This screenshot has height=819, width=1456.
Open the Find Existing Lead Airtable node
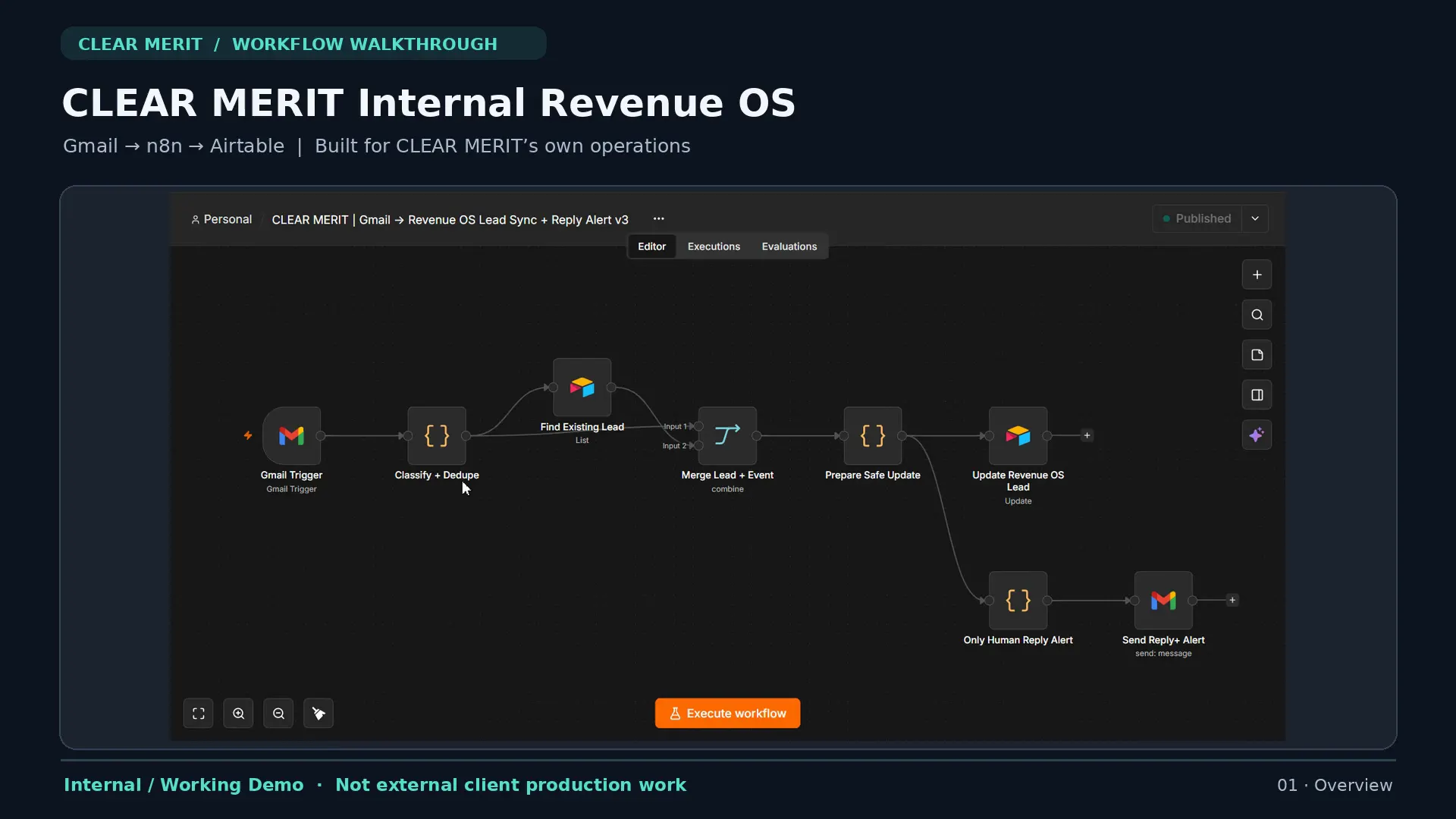click(582, 388)
